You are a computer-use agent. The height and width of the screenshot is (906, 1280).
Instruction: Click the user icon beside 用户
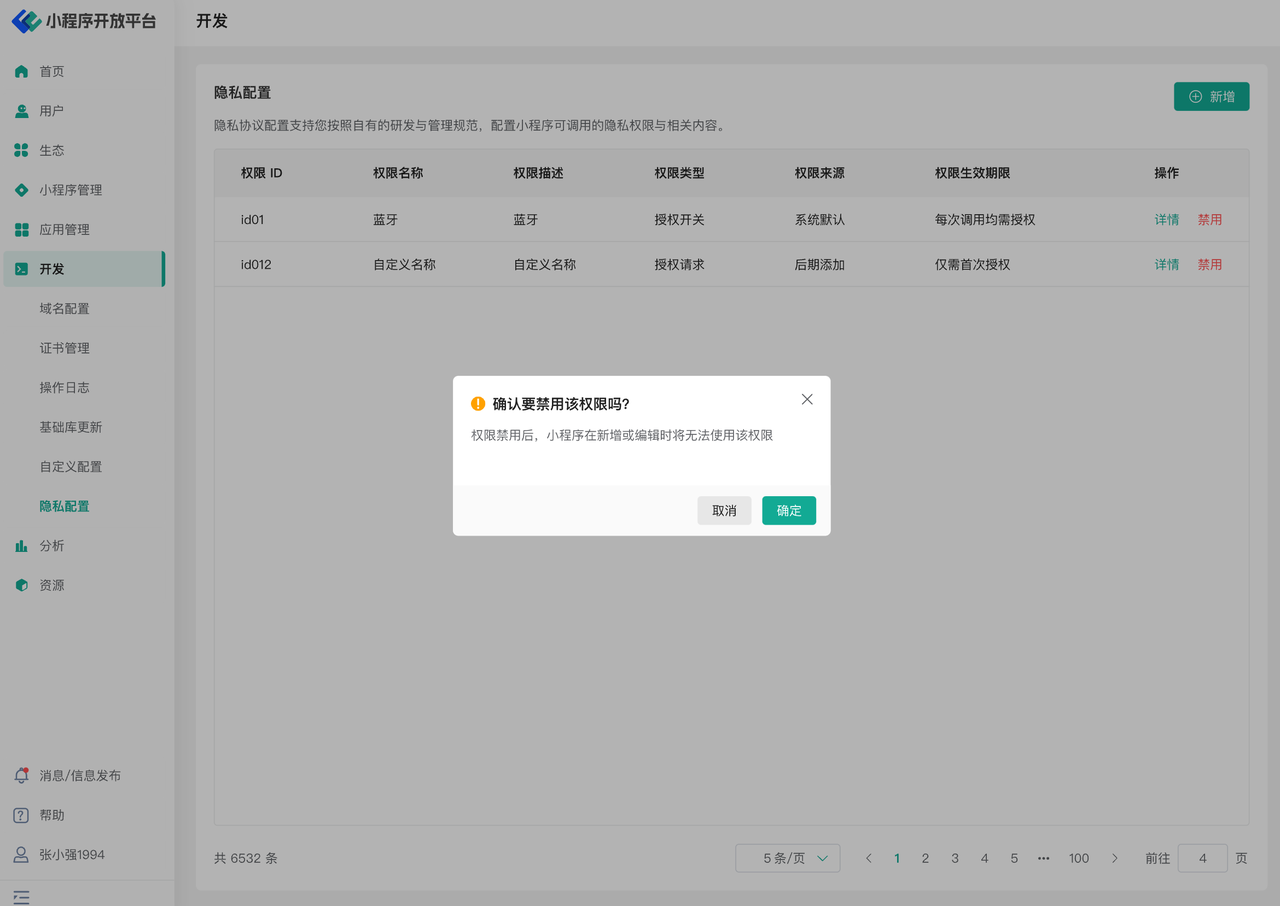(x=21, y=111)
